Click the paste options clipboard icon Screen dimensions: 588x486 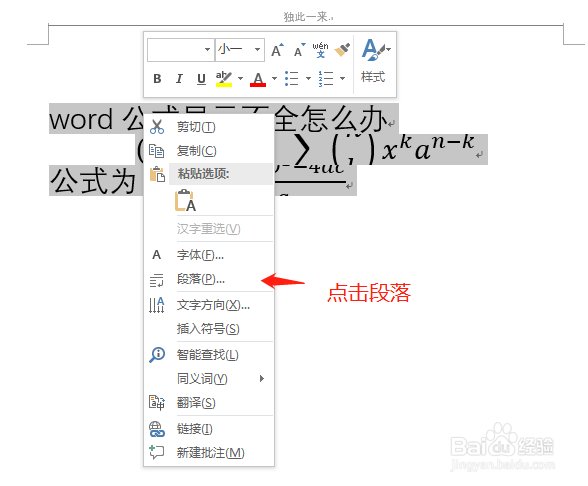coord(157,174)
